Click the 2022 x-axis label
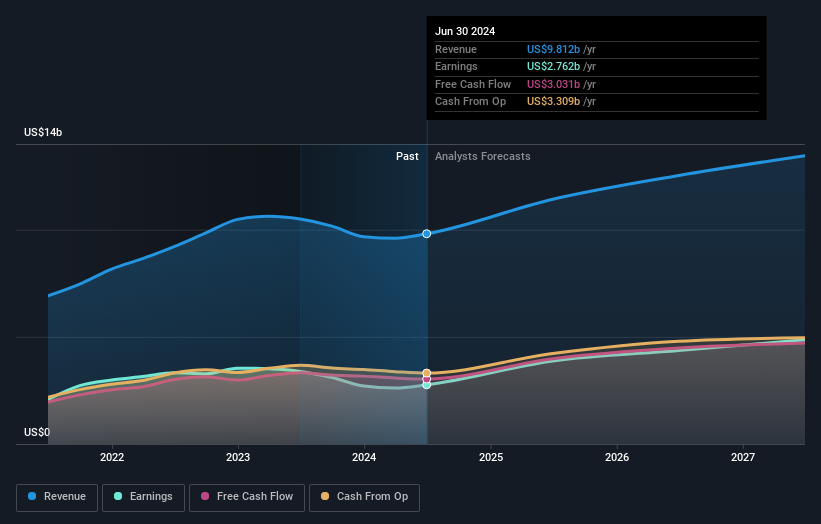This screenshot has height=524, width=821. 112,458
